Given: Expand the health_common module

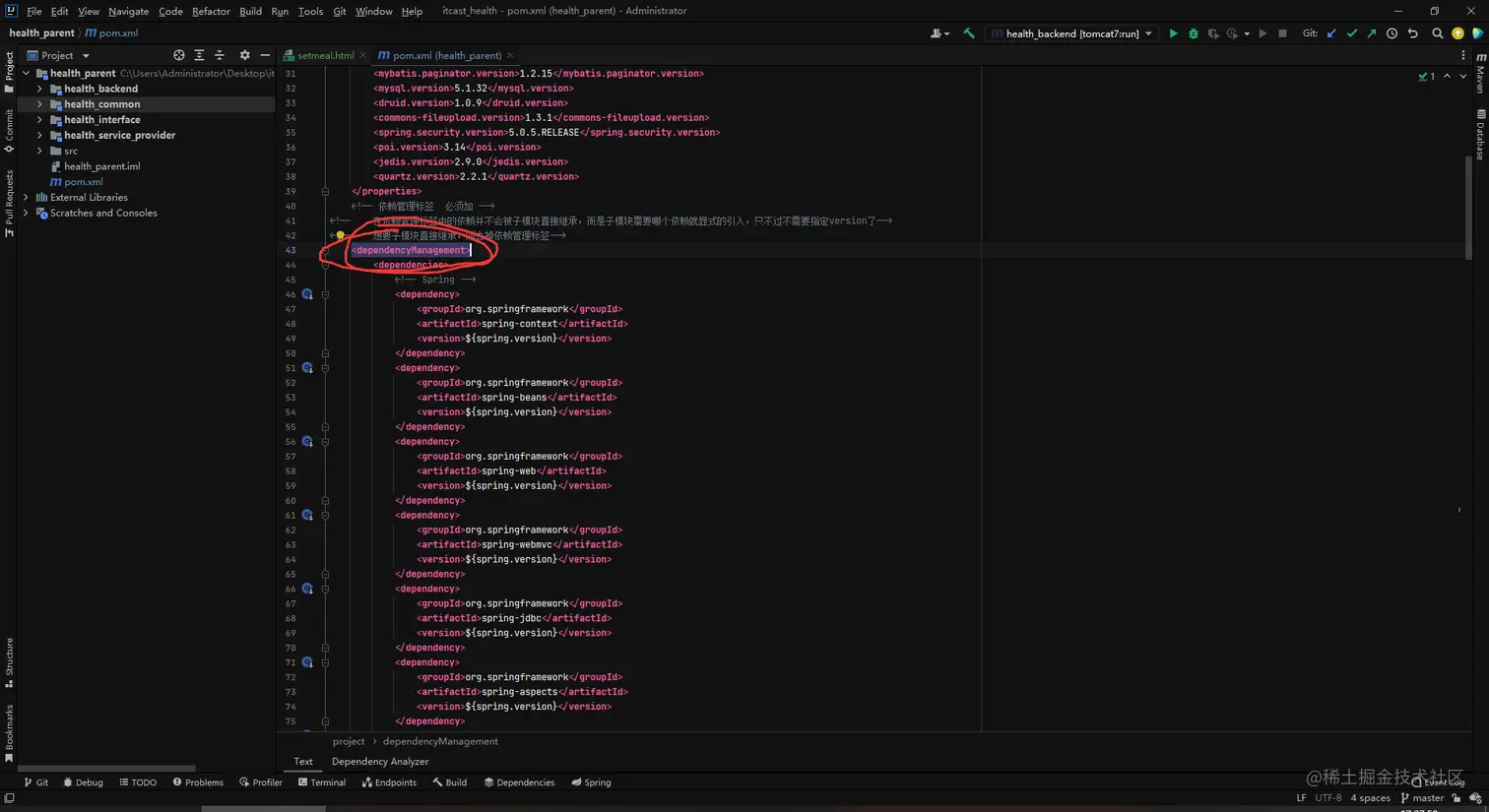Looking at the screenshot, I should [39, 104].
